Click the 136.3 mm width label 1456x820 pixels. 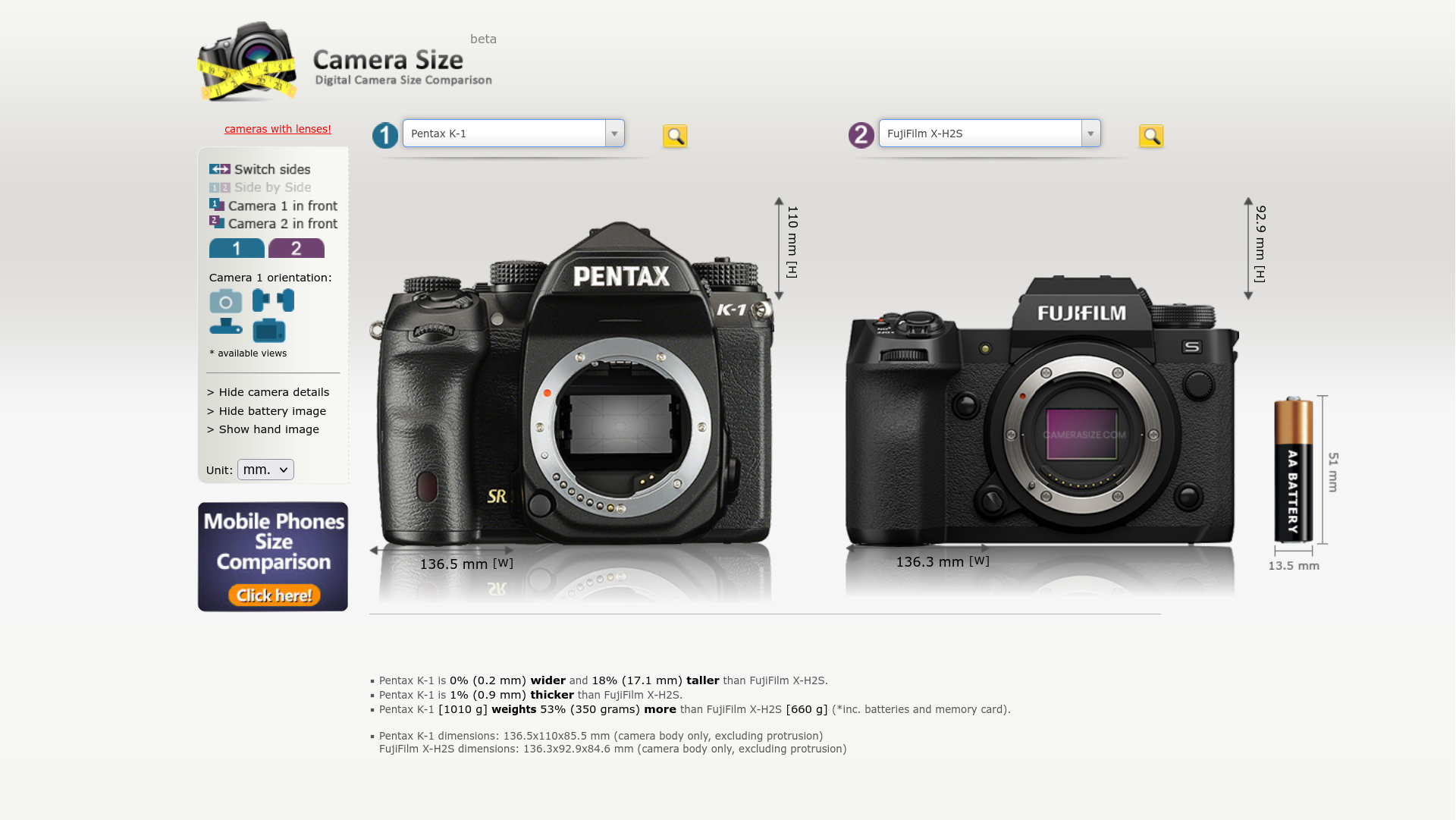click(943, 561)
